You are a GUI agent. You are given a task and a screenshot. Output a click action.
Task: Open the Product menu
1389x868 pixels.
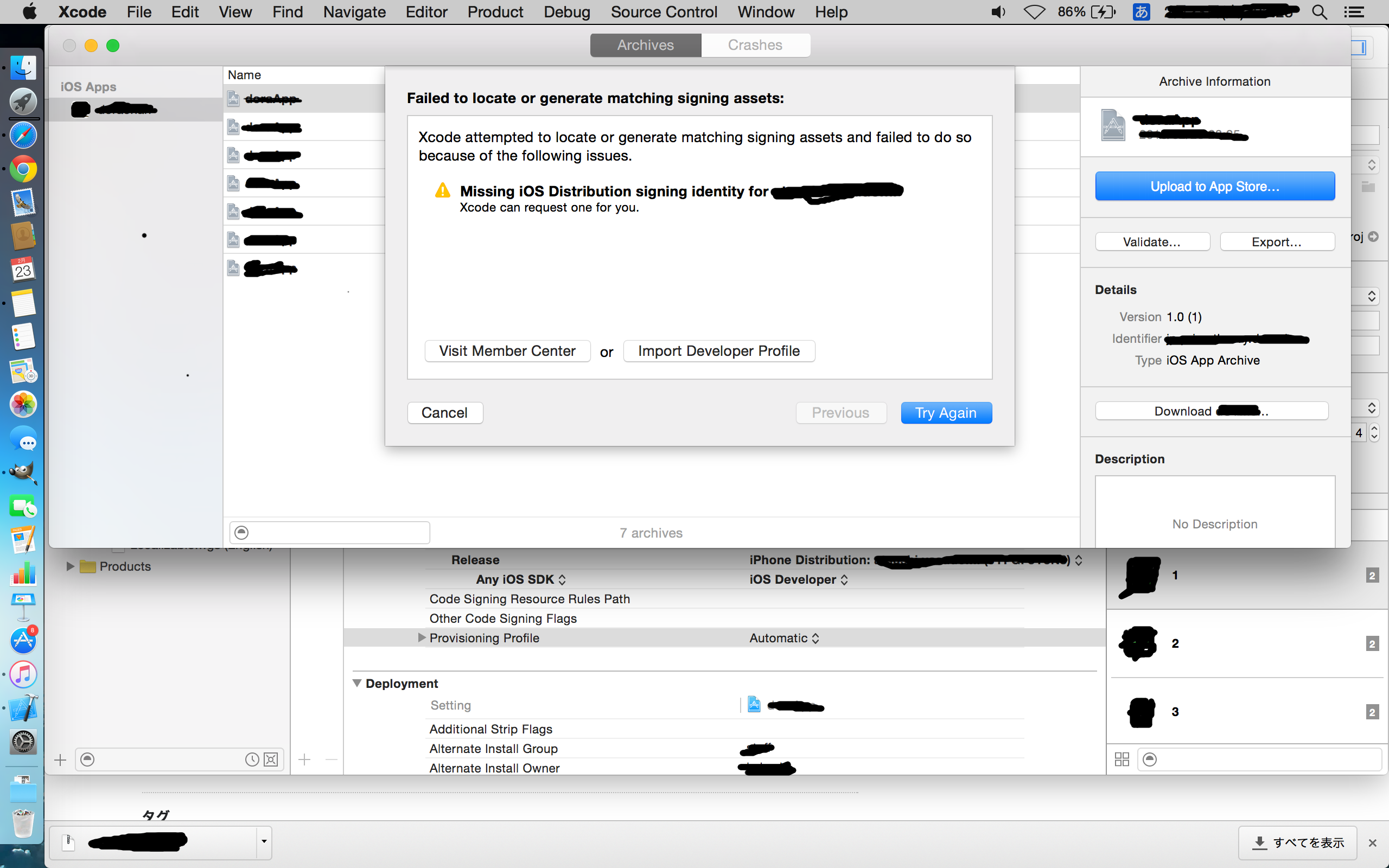point(495,12)
